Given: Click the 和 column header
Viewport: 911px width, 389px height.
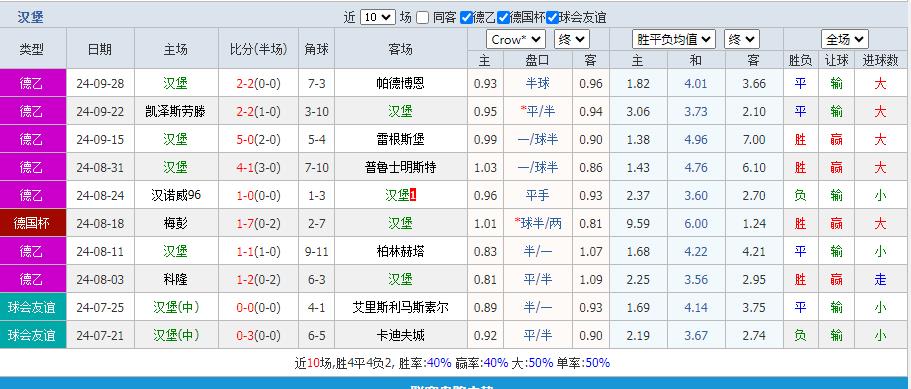Looking at the screenshot, I should tap(696, 60).
